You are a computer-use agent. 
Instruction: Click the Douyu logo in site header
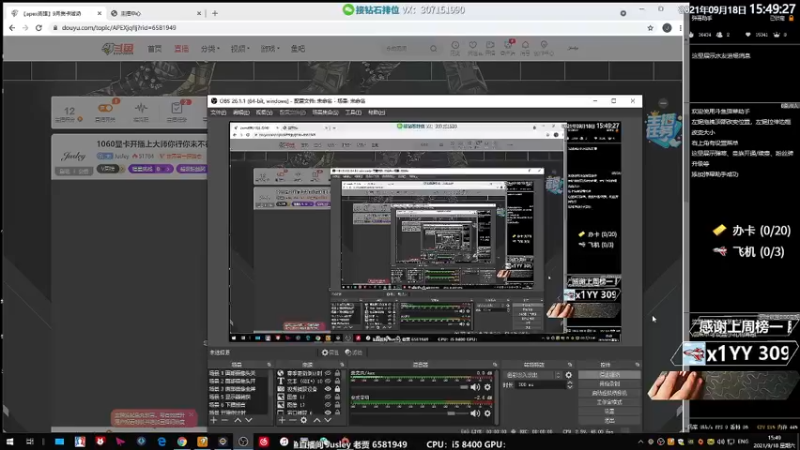coord(117,48)
